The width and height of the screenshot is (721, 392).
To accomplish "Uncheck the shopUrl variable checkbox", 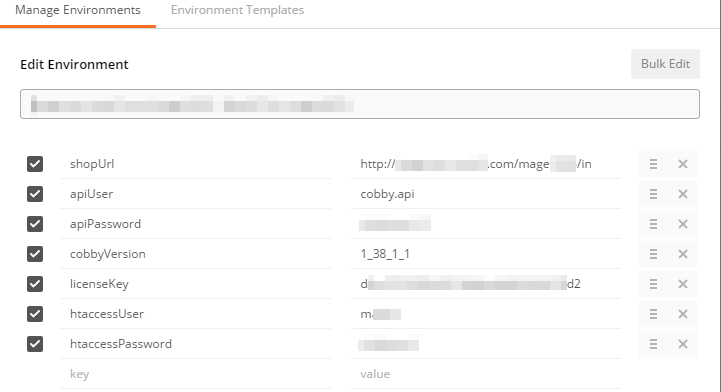I will (x=35, y=164).
